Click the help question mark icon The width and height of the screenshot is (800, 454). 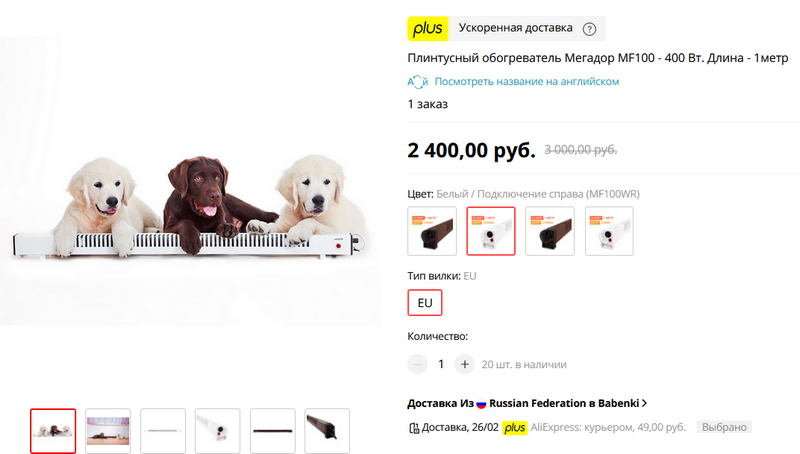[589, 29]
